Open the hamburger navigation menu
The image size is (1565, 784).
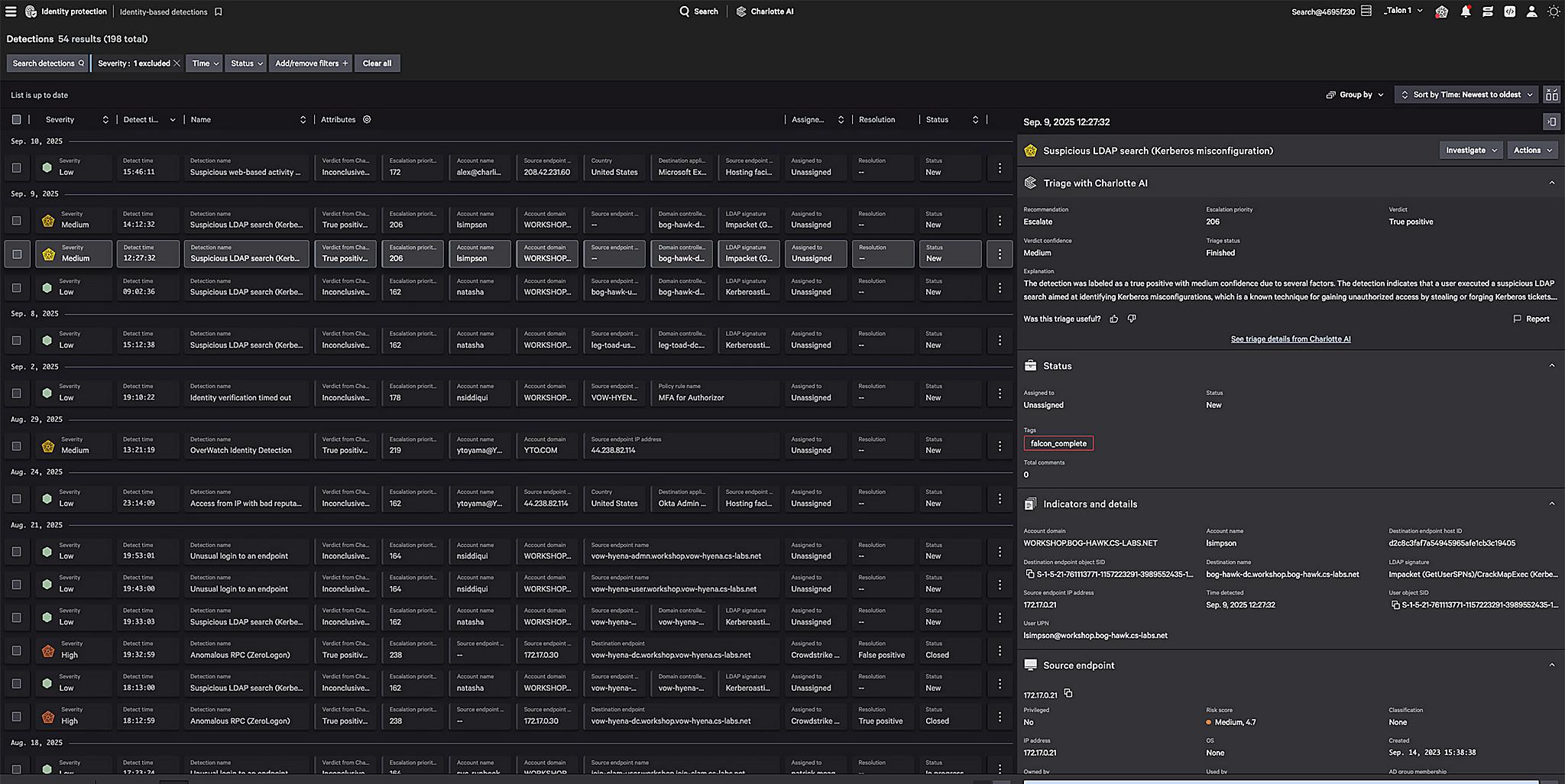11,11
